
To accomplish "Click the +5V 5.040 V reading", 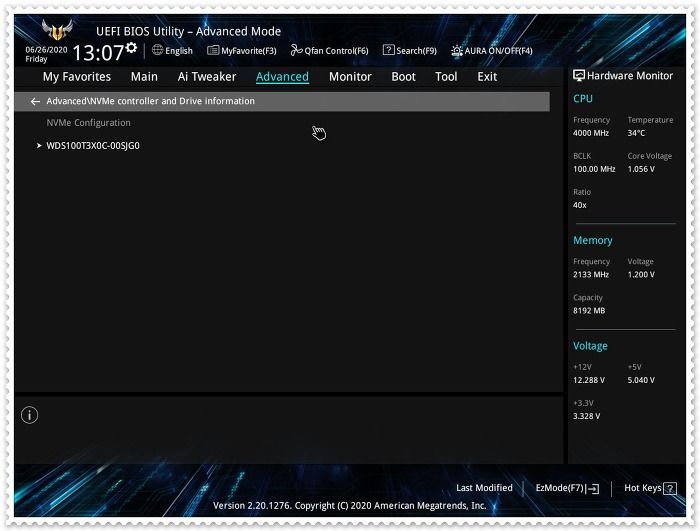I will [x=641, y=380].
